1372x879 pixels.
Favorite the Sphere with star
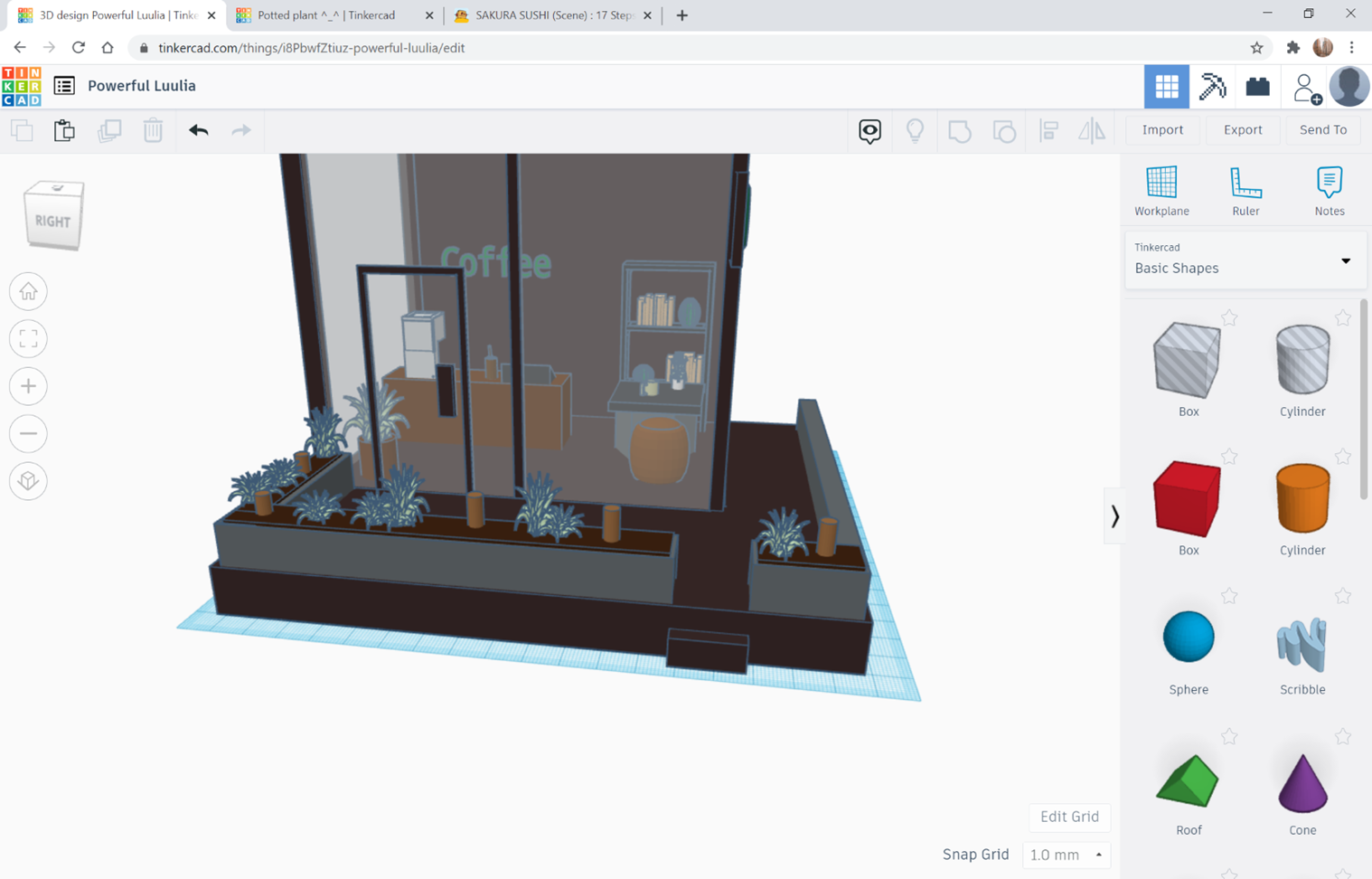[x=1229, y=596]
